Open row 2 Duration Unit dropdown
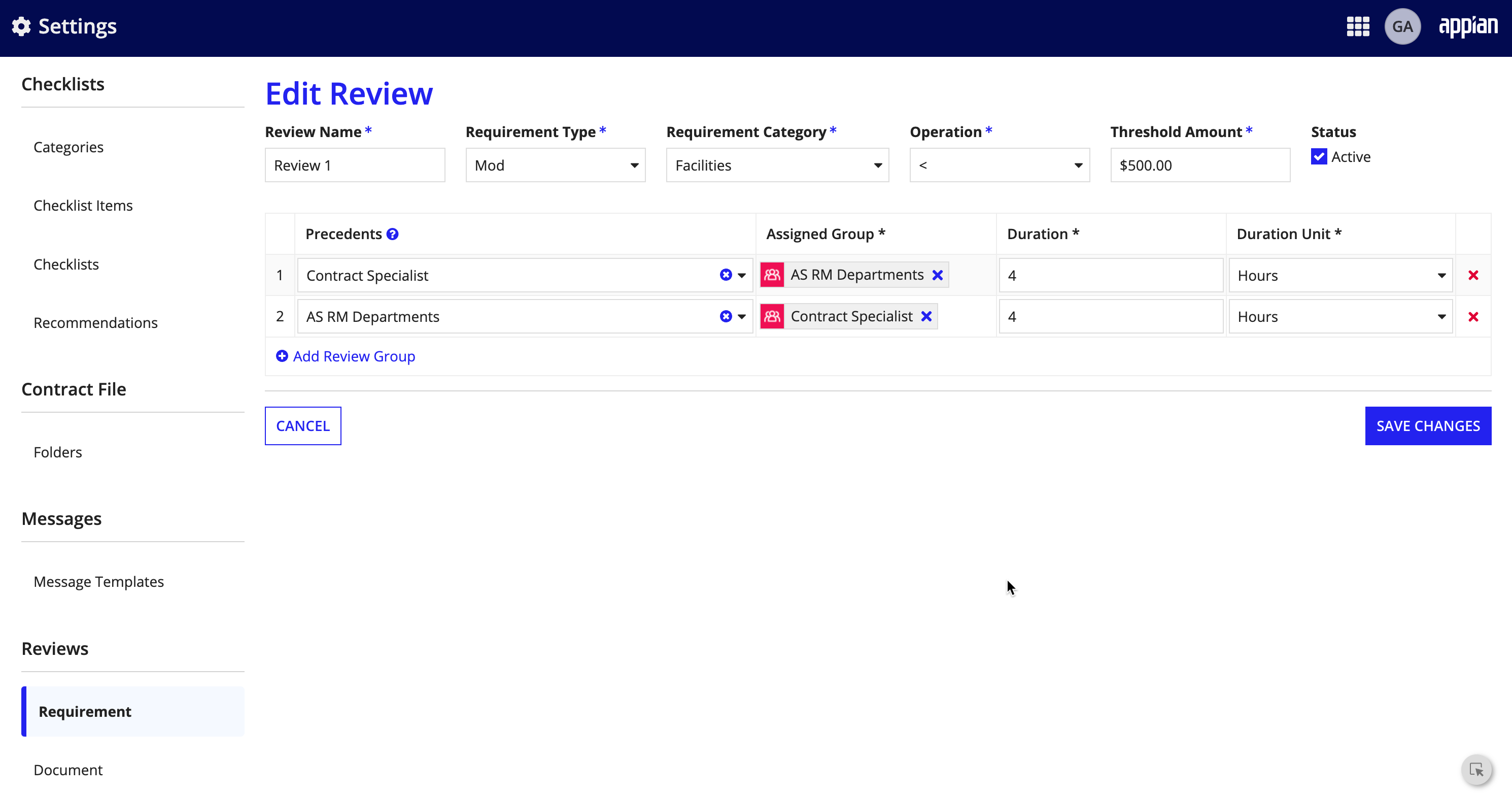Image resolution: width=1512 pixels, height=795 pixels. pos(1341,316)
